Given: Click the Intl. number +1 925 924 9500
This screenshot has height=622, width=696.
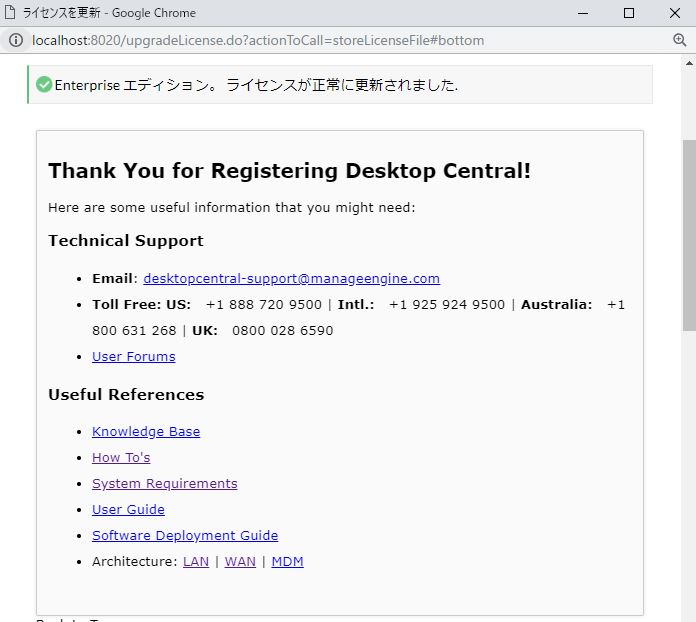Looking at the screenshot, I should (447, 305).
